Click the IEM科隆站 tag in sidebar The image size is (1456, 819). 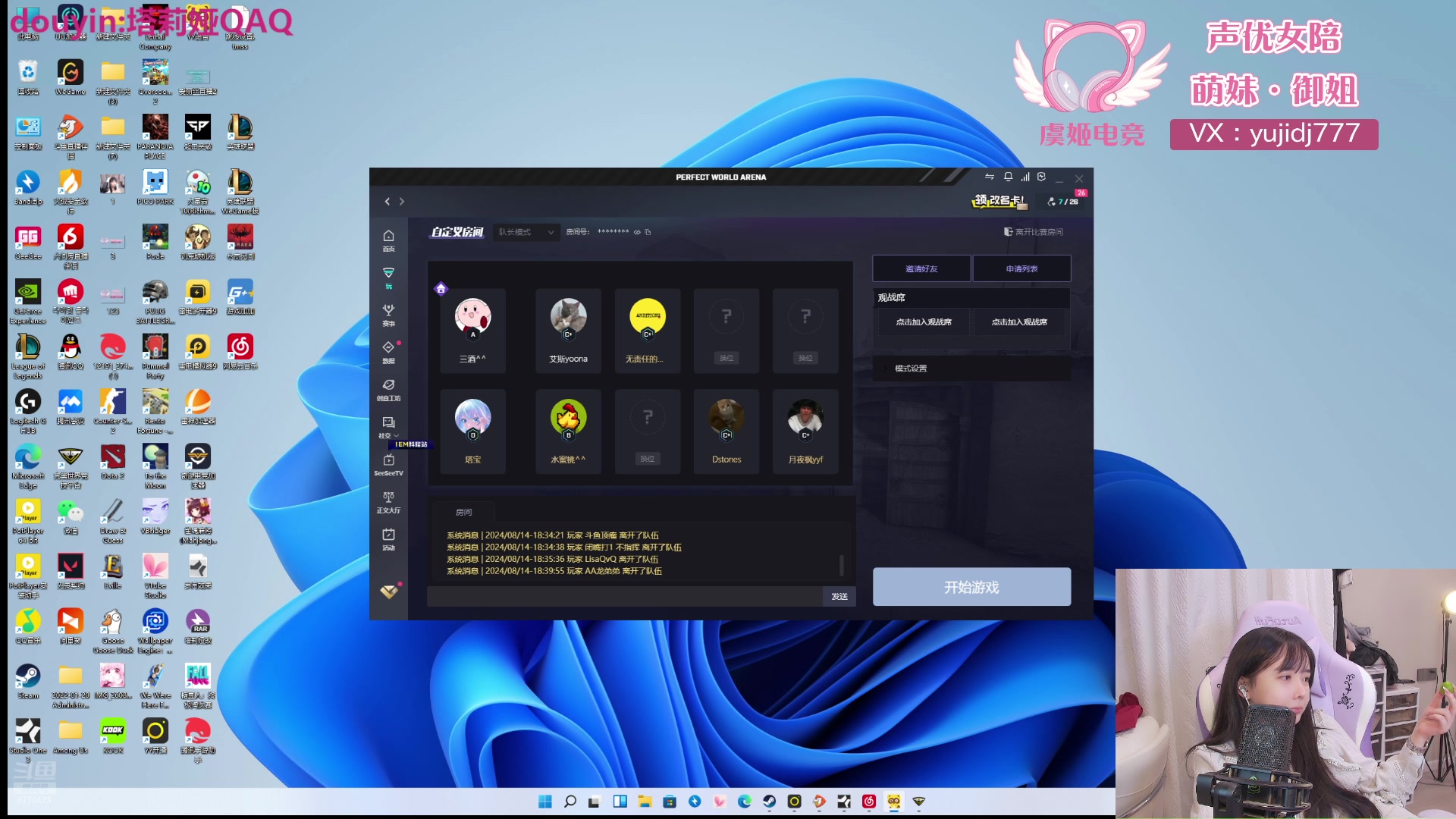(412, 444)
